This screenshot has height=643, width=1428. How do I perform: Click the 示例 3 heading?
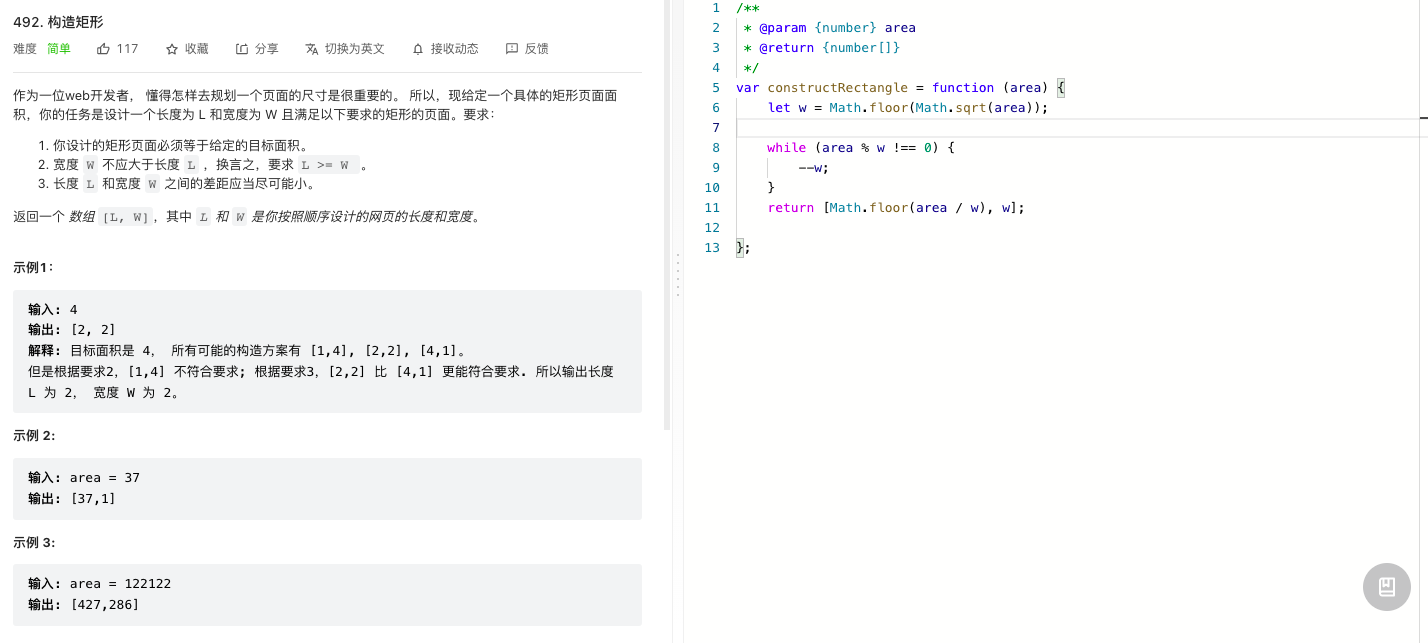point(34,542)
